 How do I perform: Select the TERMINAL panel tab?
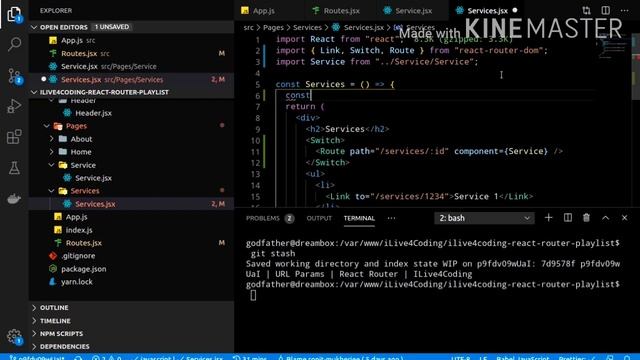(x=359, y=218)
